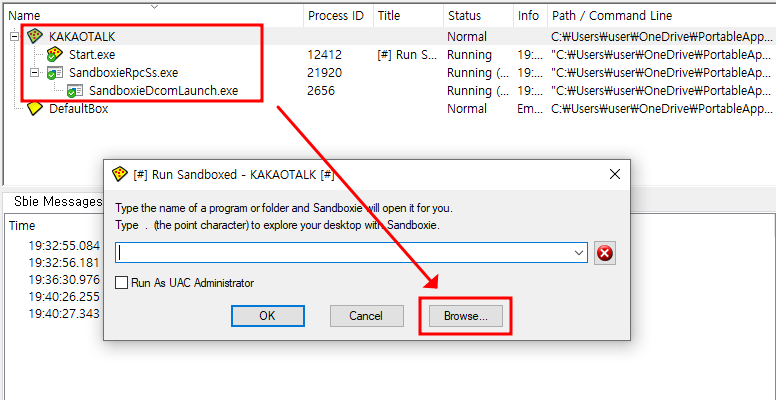This screenshot has height=400, width=776.
Task: Click the Start.exe process icon
Action: pyautogui.click(x=54, y=54)
